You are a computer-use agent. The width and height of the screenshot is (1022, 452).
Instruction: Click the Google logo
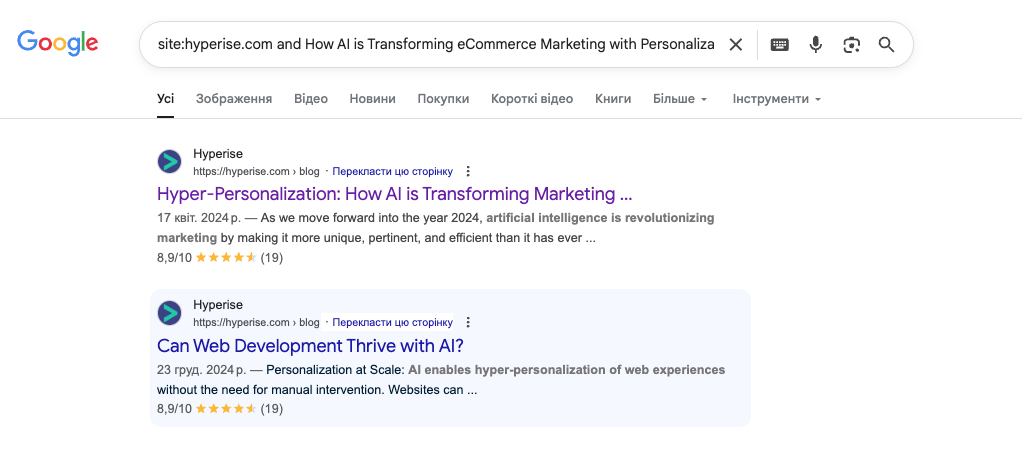click(58, 43)
